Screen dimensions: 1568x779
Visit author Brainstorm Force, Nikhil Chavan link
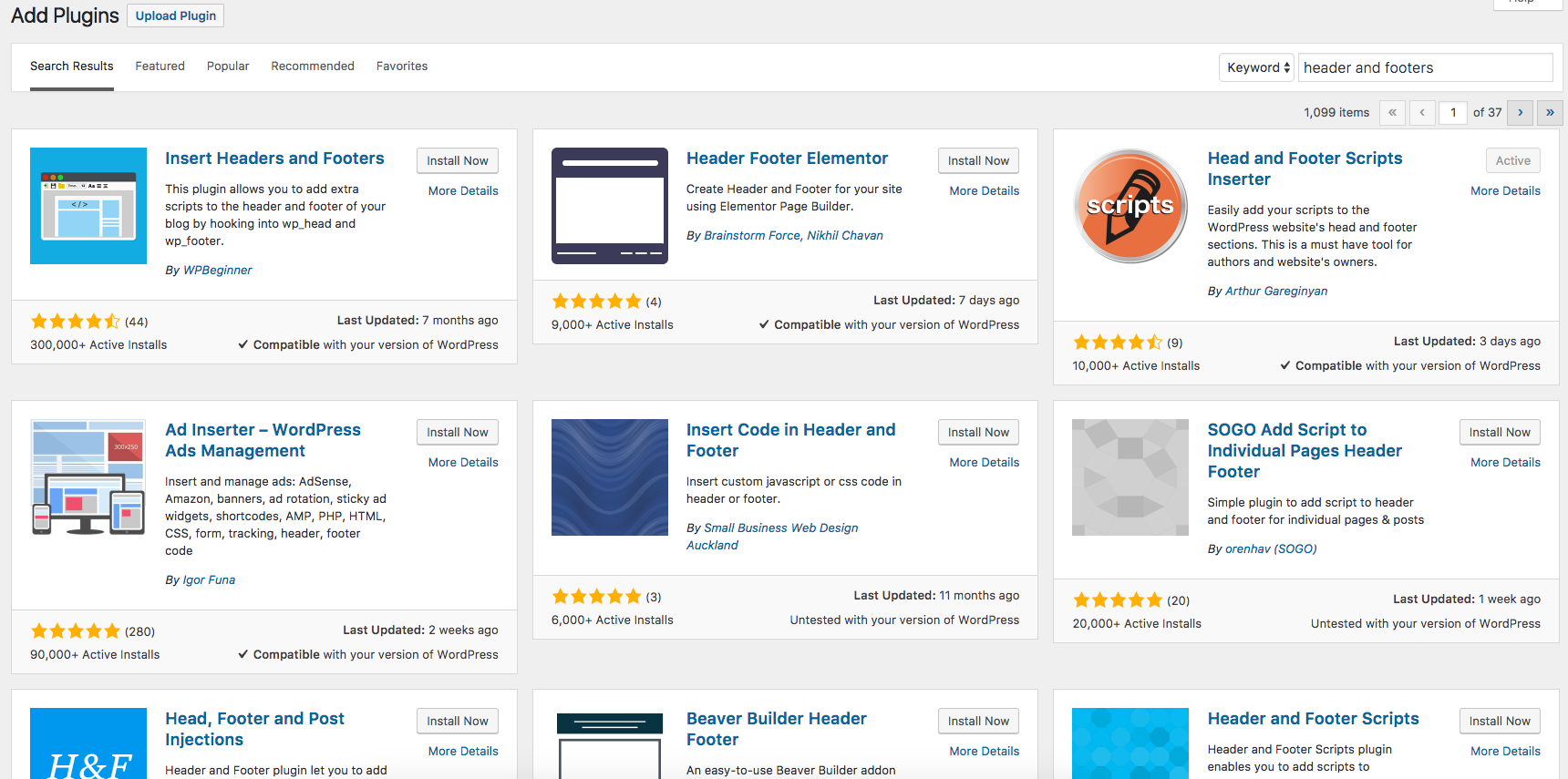[x=793, y=235]
